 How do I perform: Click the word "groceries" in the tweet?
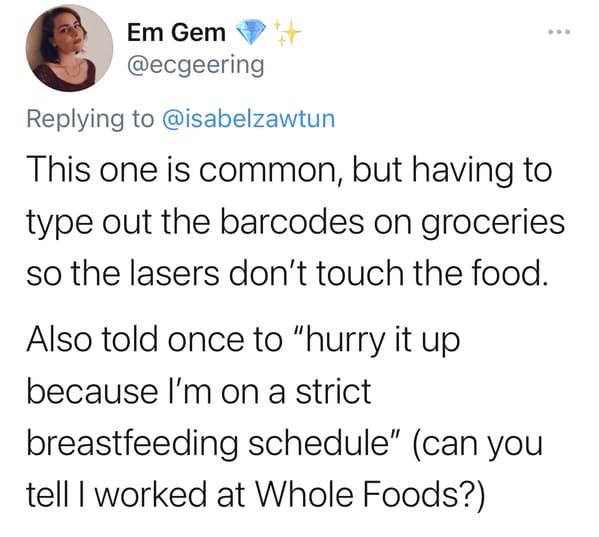point(493,223)
